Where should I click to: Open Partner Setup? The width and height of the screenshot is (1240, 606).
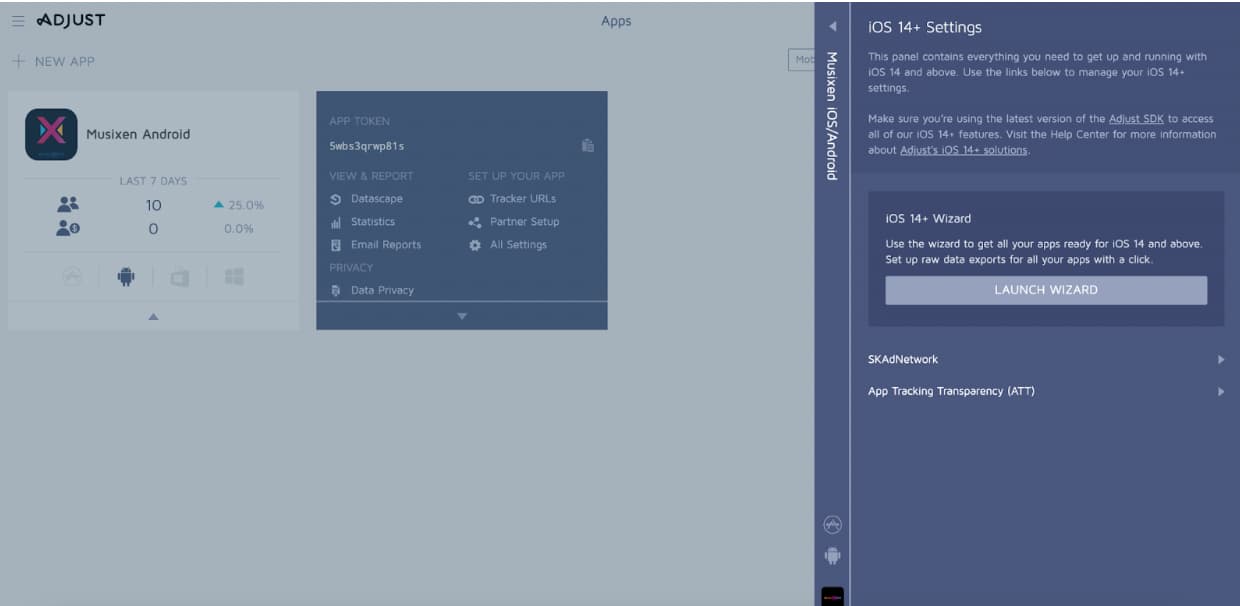coord(525,222)
